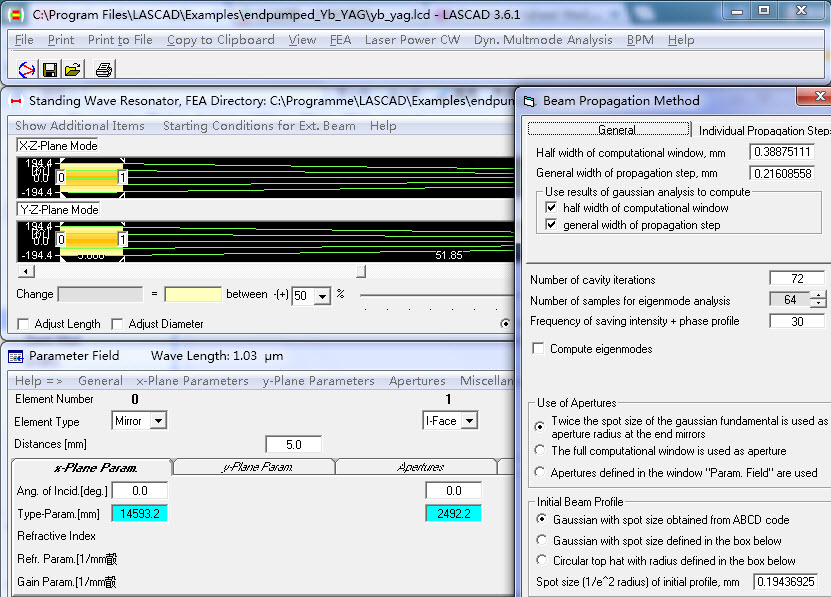Click the red LASCAD resonator toolbar icon

pyautogui.click(x=26, y=69)
